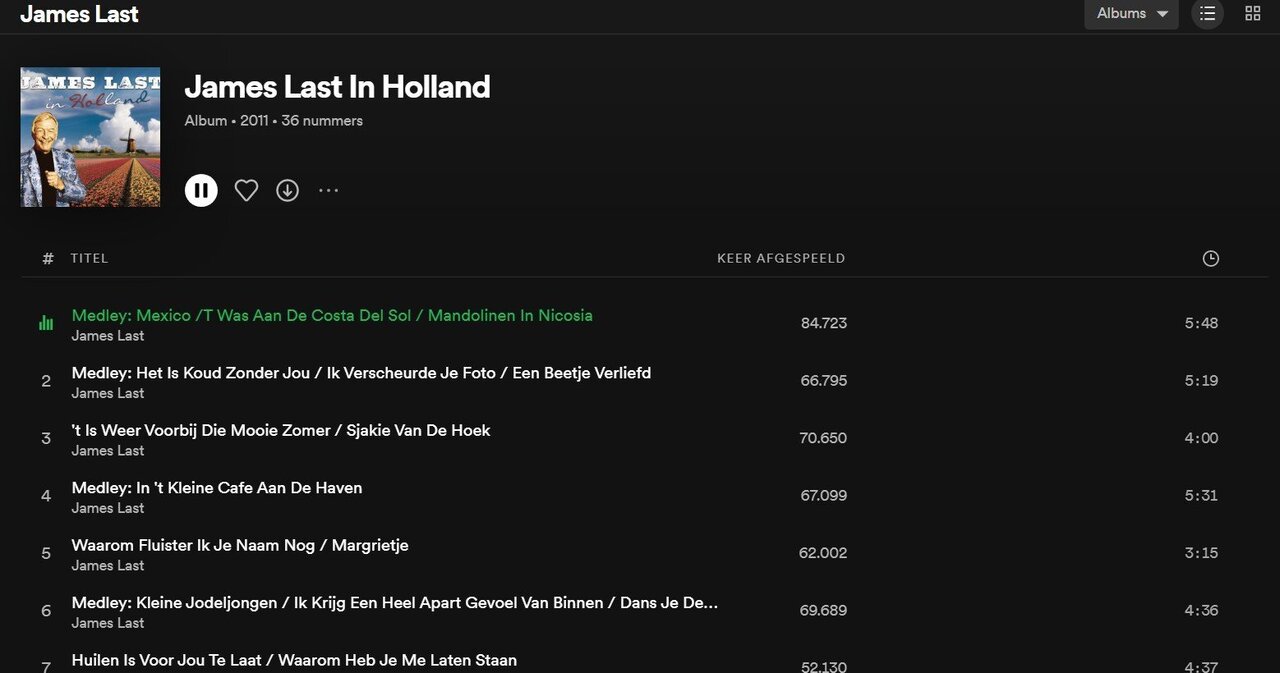Click the TITEL column header

[89, 258]
